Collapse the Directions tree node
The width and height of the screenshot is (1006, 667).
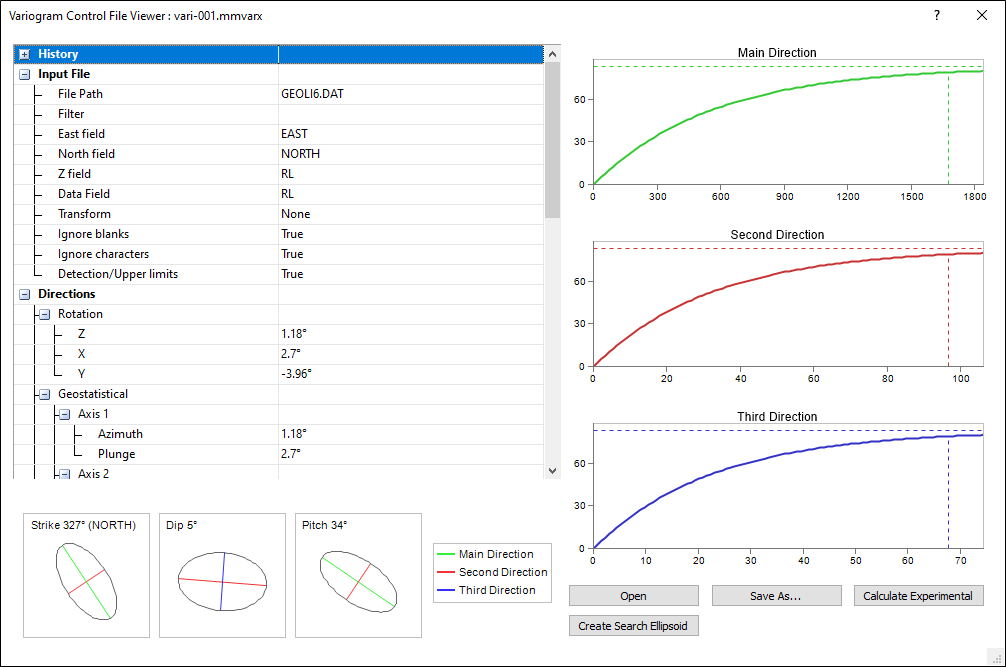pos(24,294)
